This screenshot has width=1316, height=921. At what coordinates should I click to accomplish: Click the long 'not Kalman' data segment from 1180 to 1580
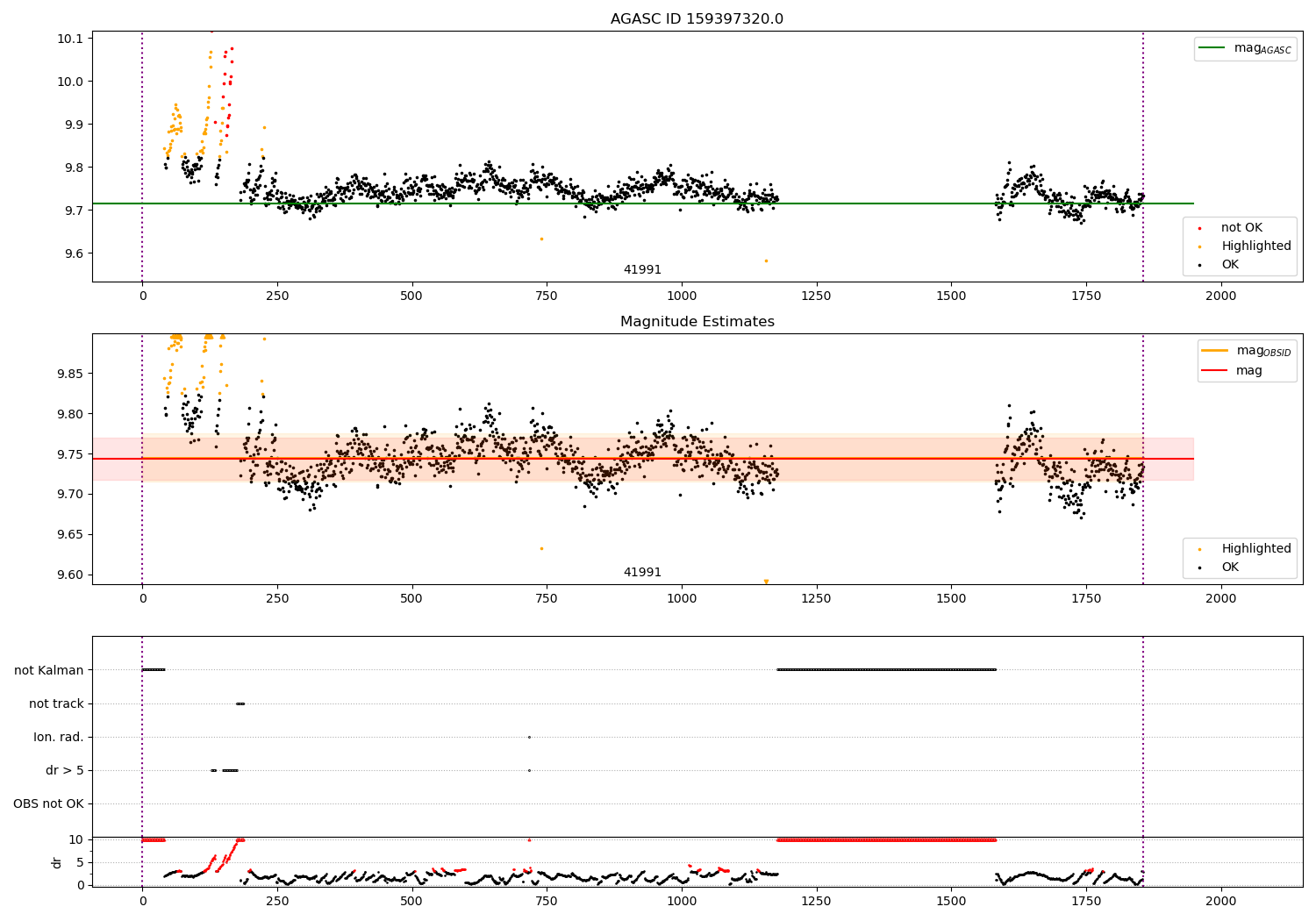(x=886, y=670)
